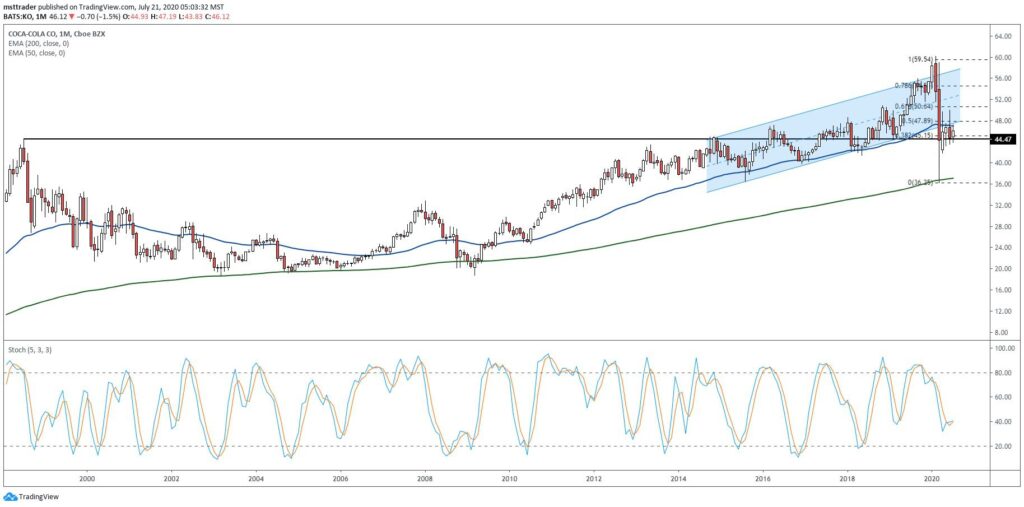Image resolution: width=1024 pixels, height=507 pixels.
Task: Click the 2014 label on the time axis
Action: tap(679, 479)
